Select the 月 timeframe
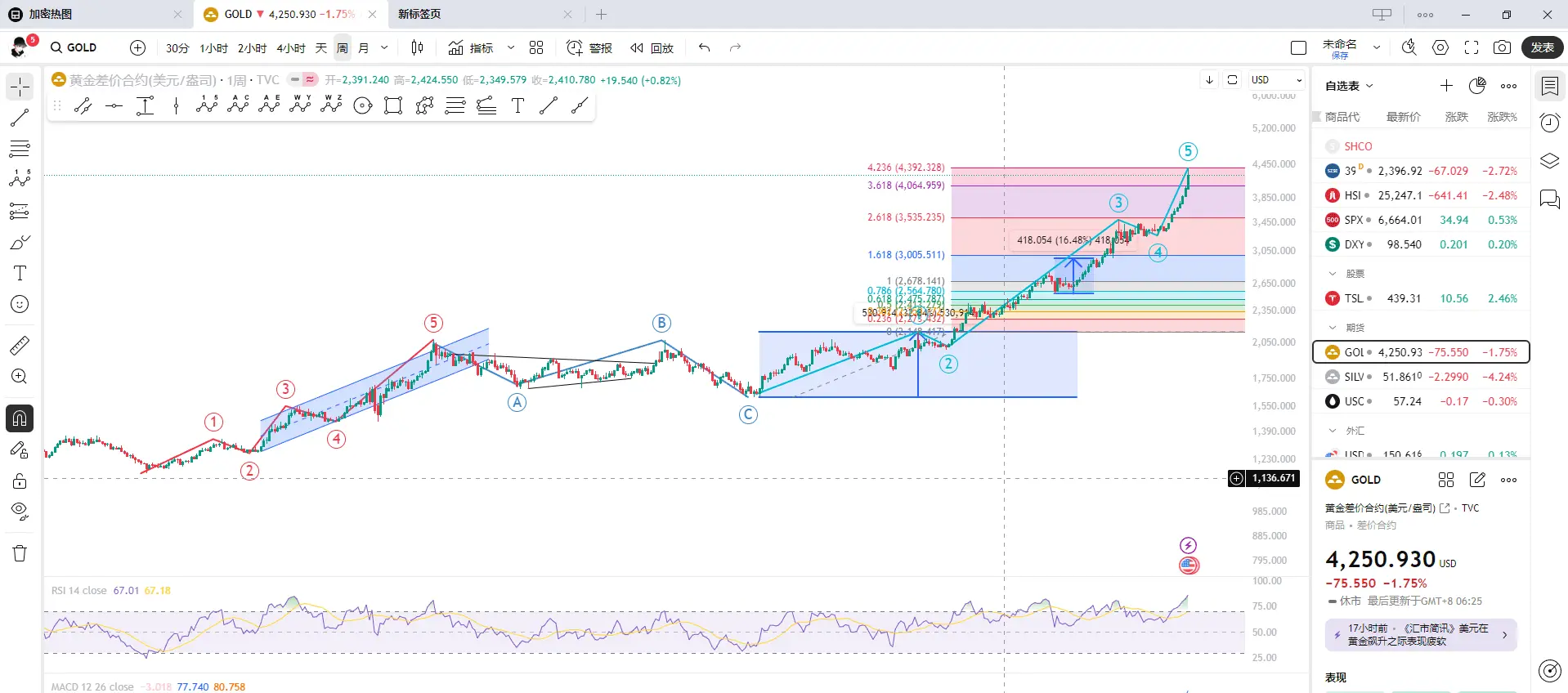Image resolution: width=1568 pixels, height=693 pixels. (x=364, y=48)
